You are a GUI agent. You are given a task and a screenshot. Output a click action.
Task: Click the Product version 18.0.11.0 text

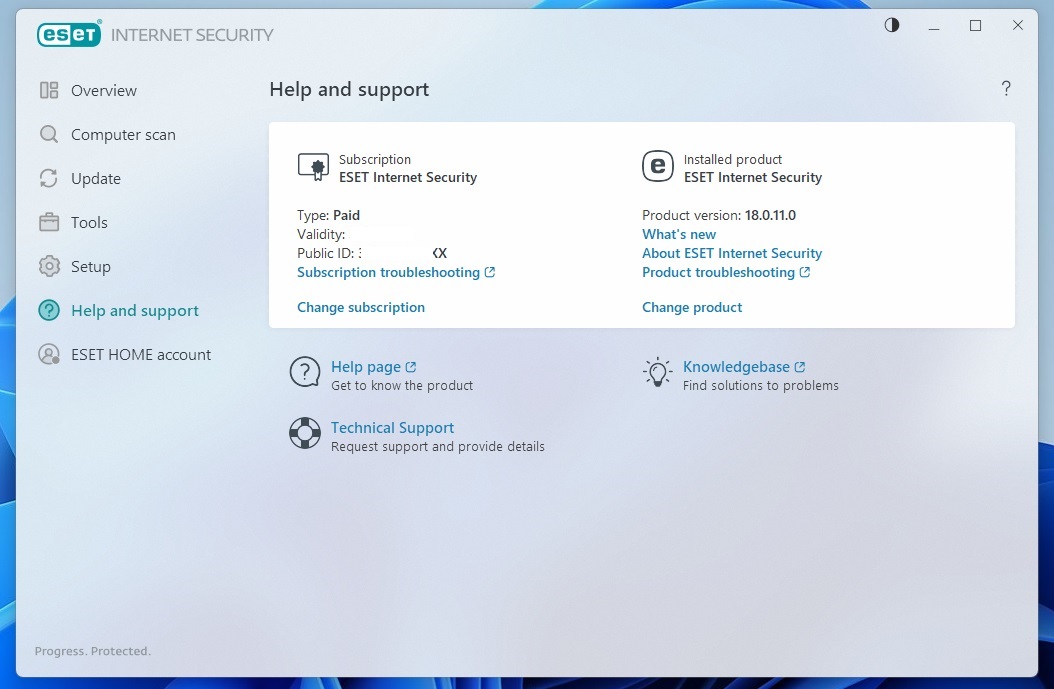point(719,216)
